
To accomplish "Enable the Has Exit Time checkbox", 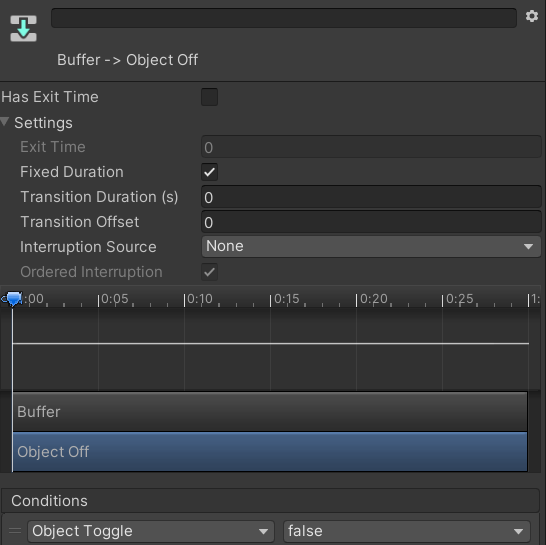I will pos(209,97).
